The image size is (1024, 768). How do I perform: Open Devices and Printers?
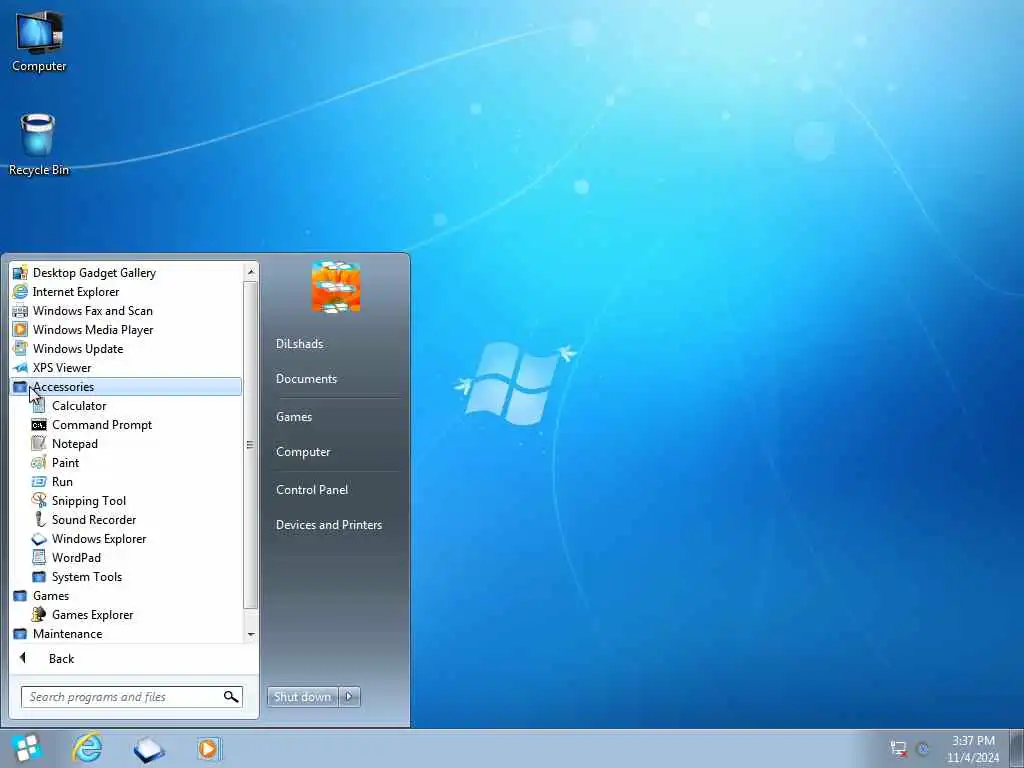328,525
